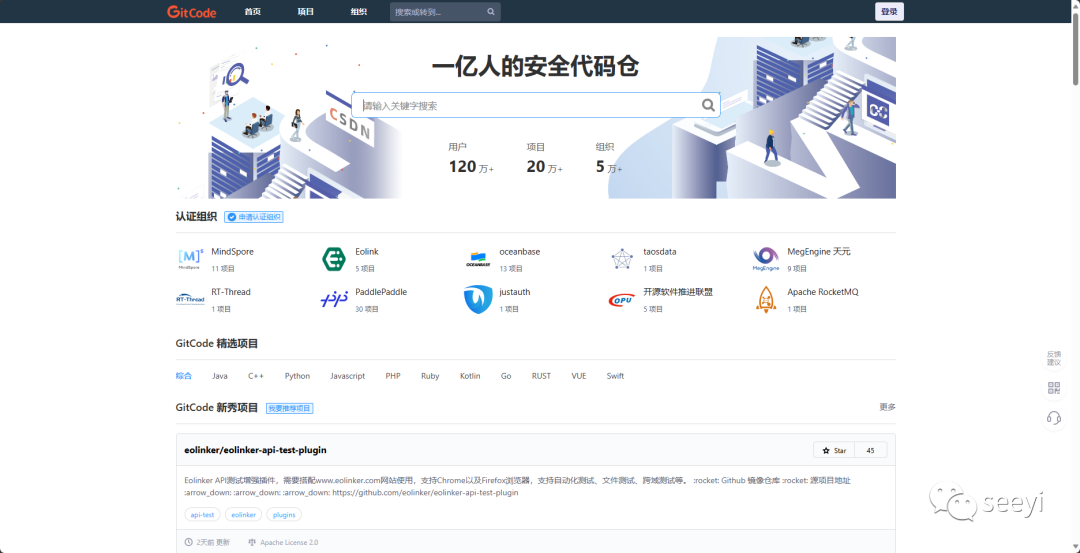1080x553 pixels.
Task: Click the 申请认证组织 button
Action: 254,217
